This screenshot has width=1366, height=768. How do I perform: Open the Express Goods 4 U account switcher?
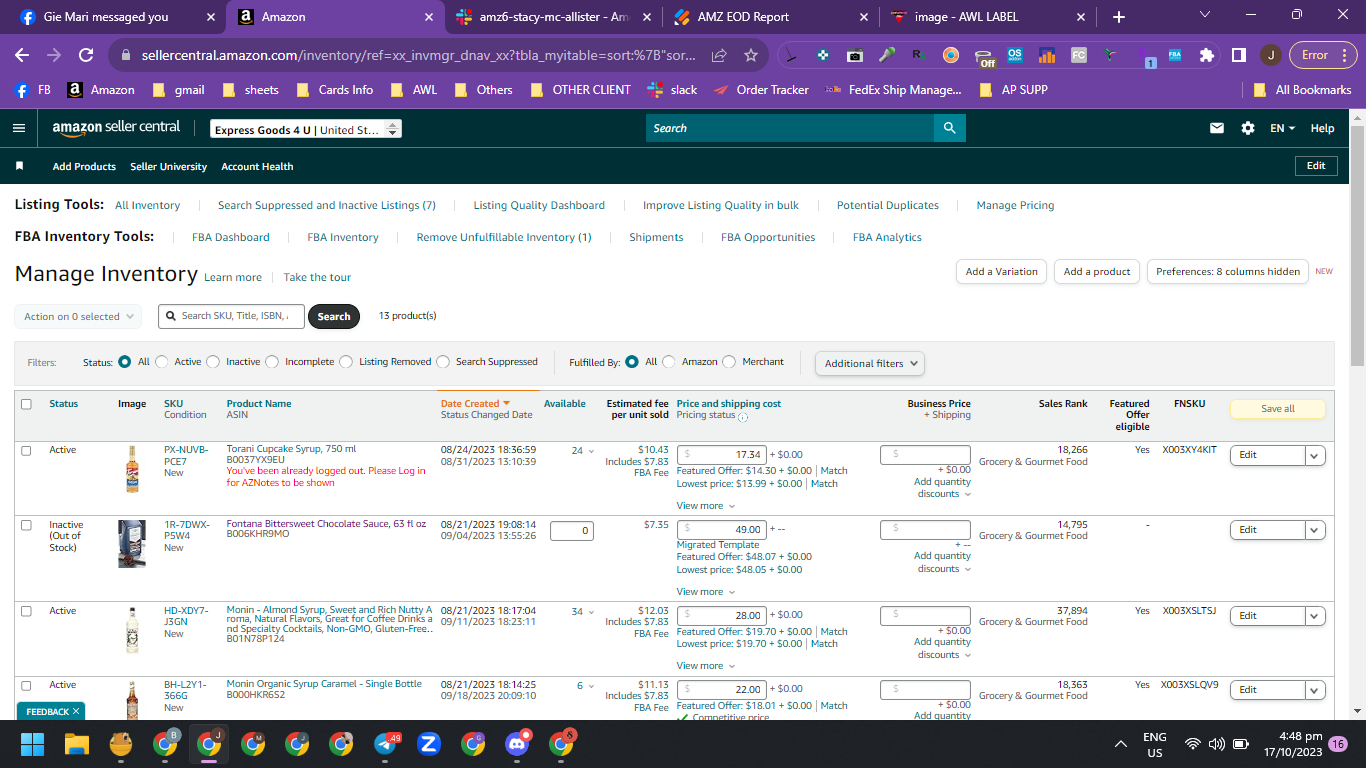[306, 129]
